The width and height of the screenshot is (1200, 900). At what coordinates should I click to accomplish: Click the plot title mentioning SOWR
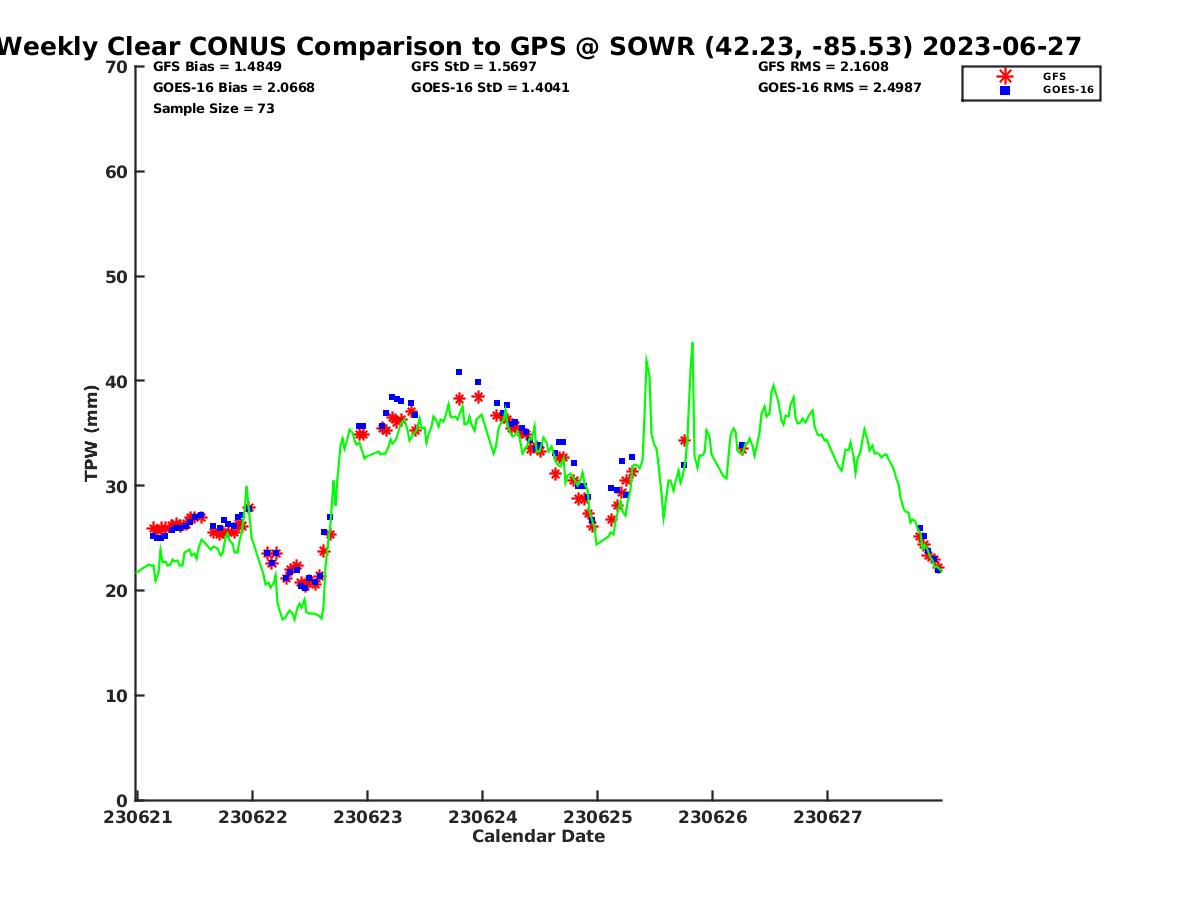tap(540, 46)
